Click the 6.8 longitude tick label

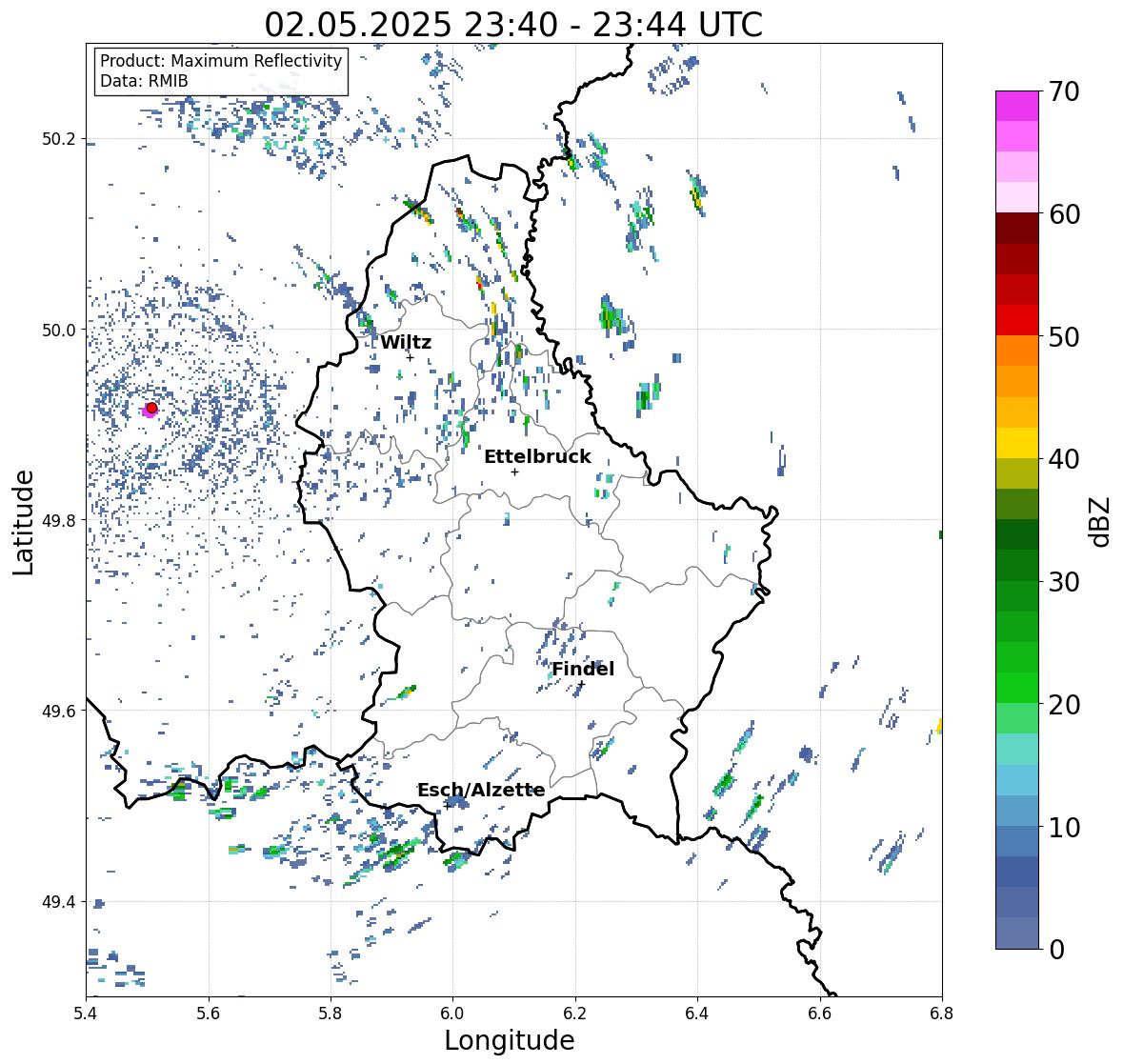pos(942,1013)
